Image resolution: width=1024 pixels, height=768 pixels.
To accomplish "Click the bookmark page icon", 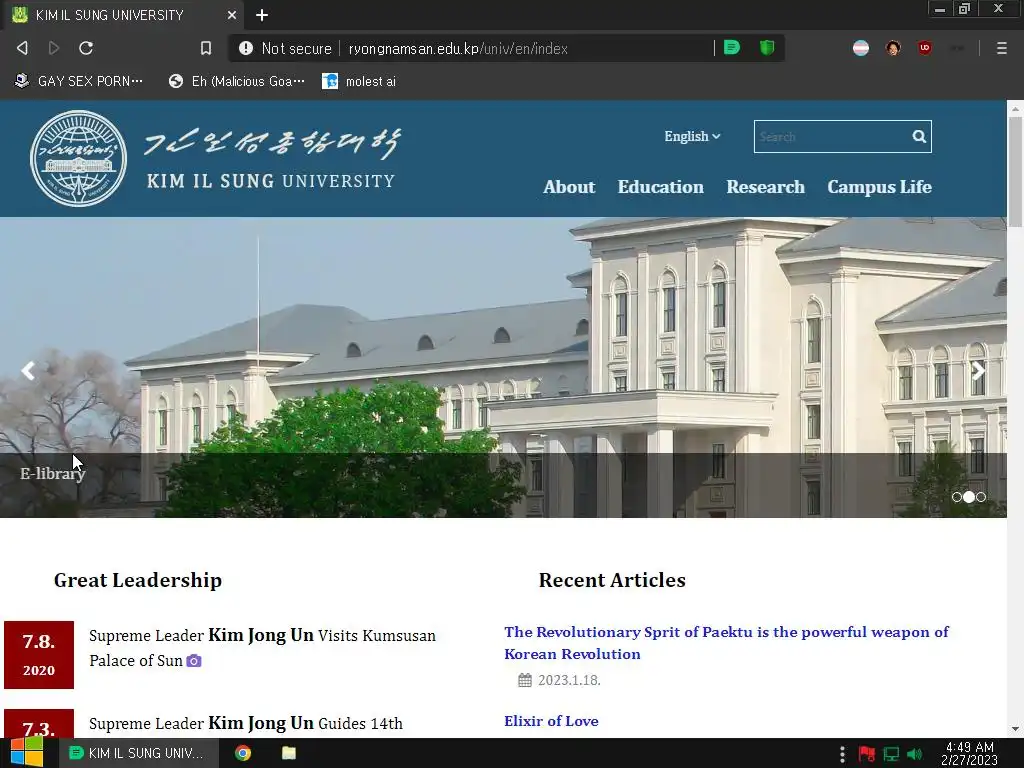I will (206, 48).
